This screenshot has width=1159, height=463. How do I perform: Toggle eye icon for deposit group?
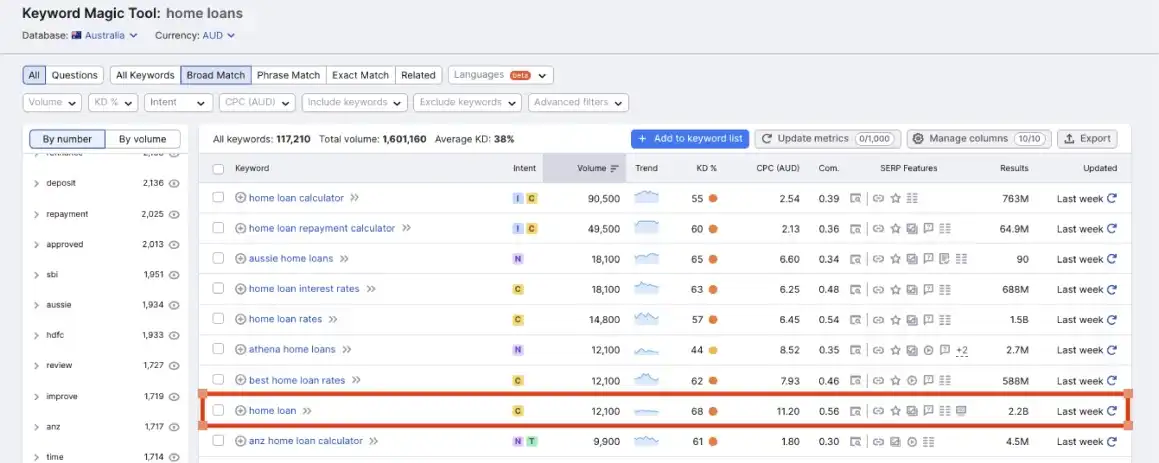point(174,183)
